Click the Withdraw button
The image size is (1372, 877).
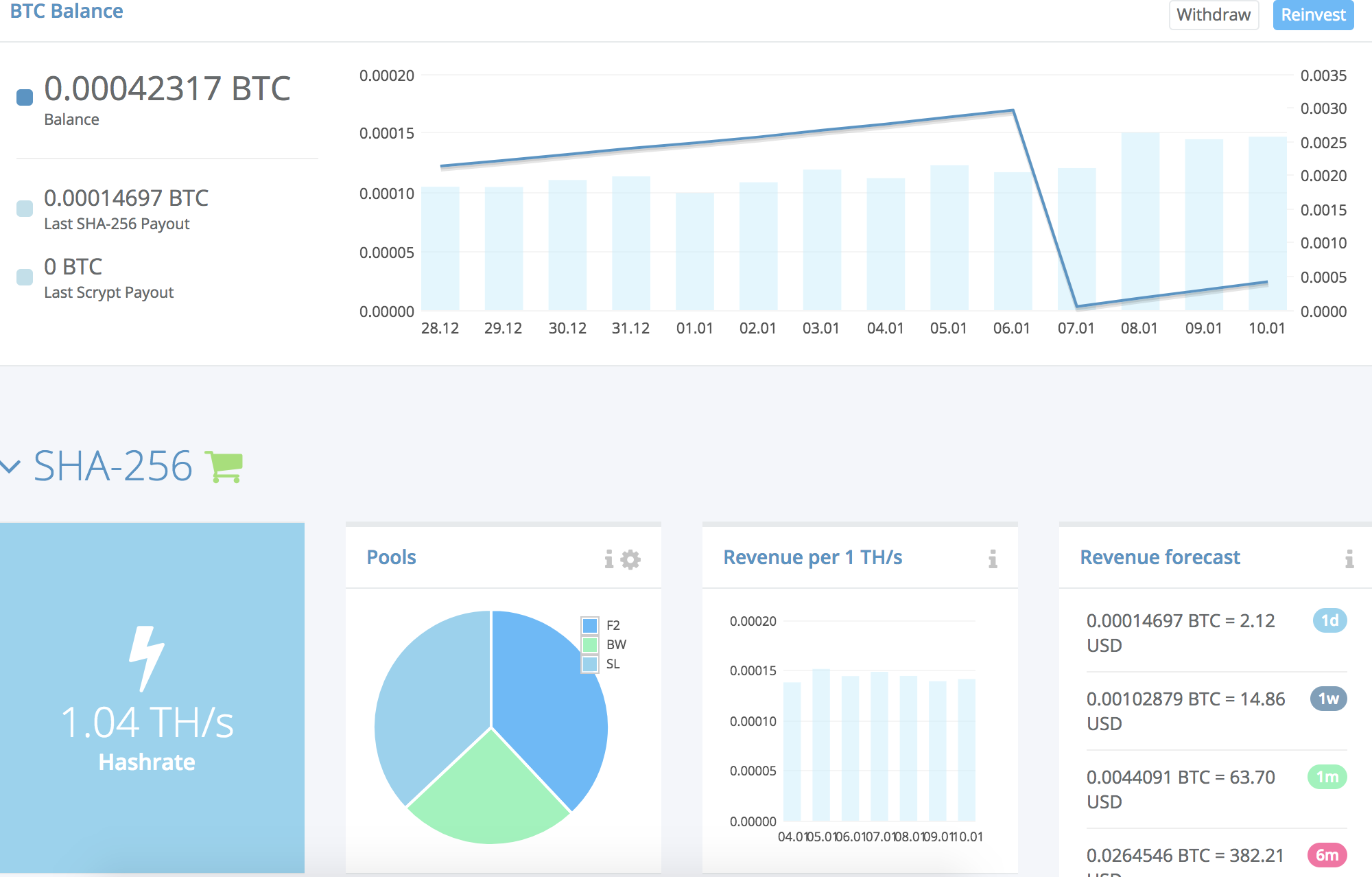[1214, 15]
